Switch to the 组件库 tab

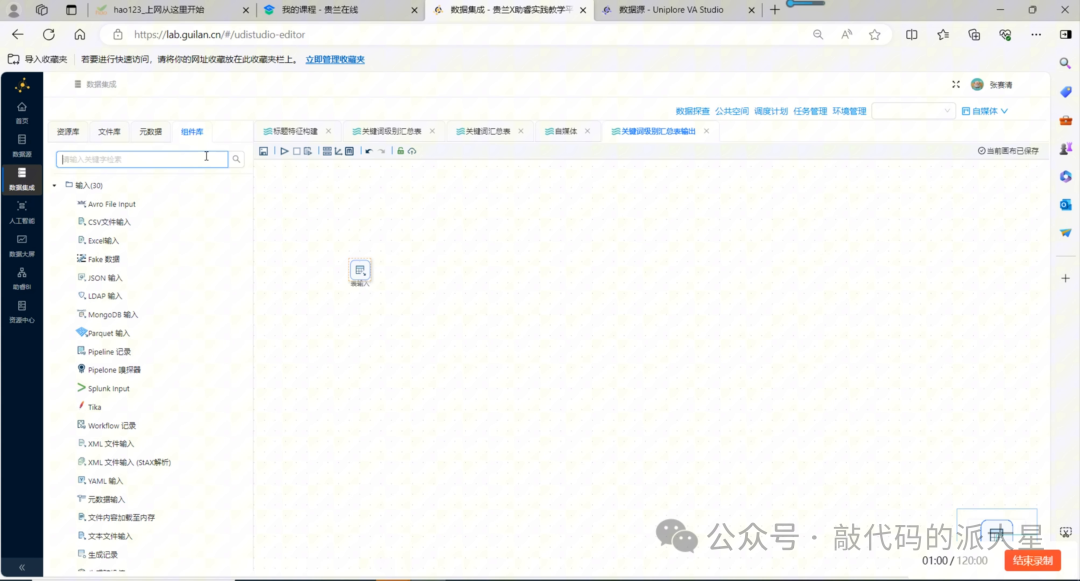click(x=192, y=131)
